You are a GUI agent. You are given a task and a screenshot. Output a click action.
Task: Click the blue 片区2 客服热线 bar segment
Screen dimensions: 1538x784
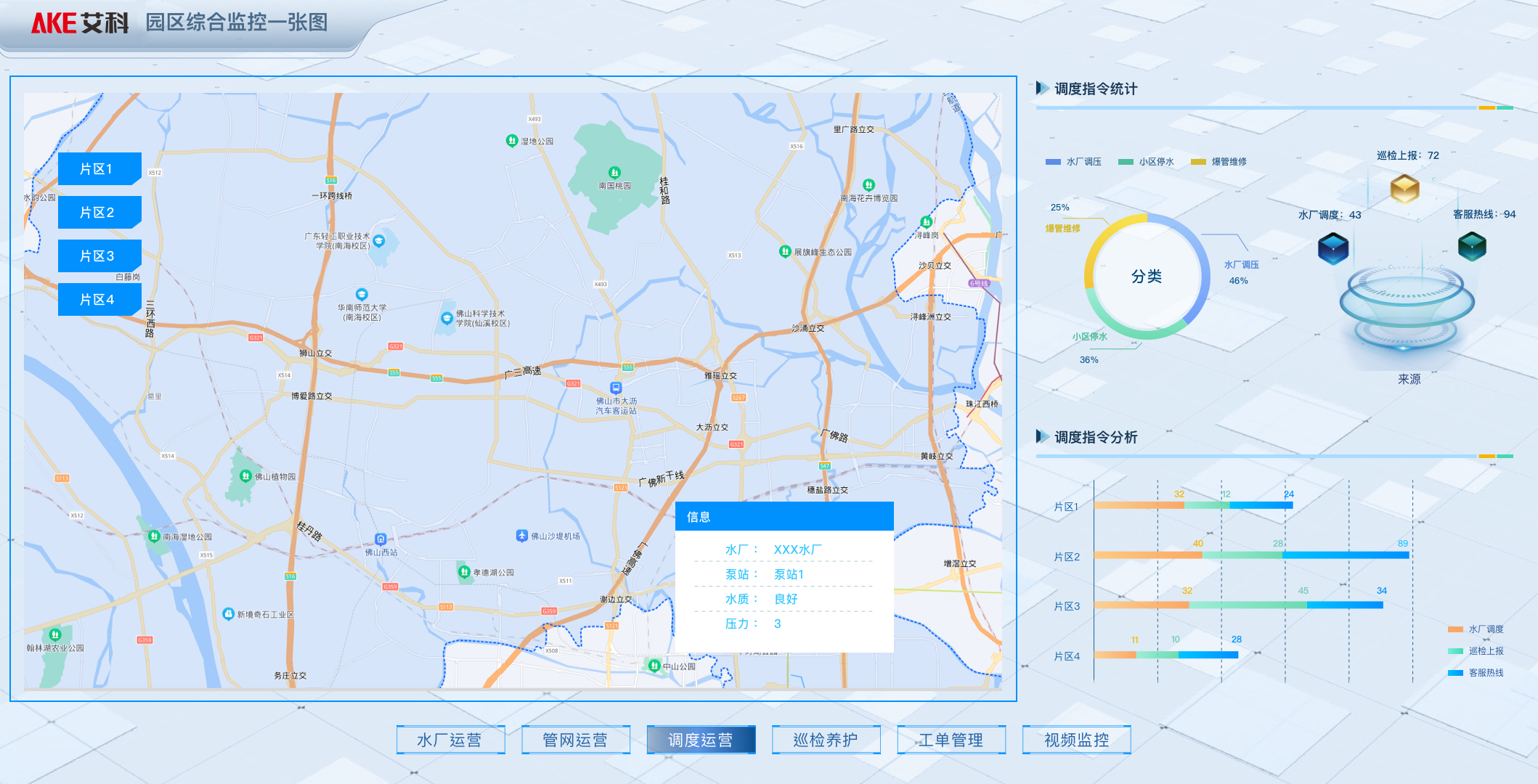click(1345, 555)
